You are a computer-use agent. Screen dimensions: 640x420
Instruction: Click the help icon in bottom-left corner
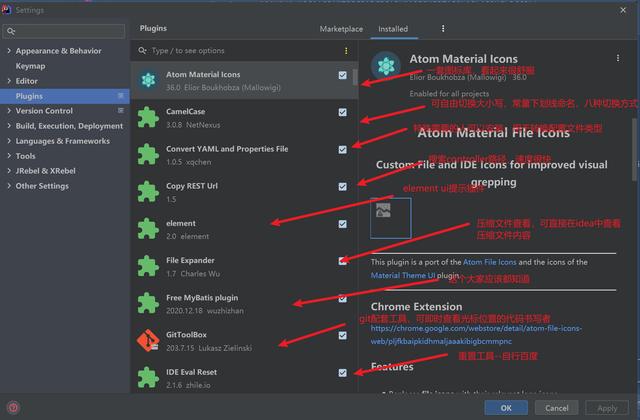(x=13, y=407)
